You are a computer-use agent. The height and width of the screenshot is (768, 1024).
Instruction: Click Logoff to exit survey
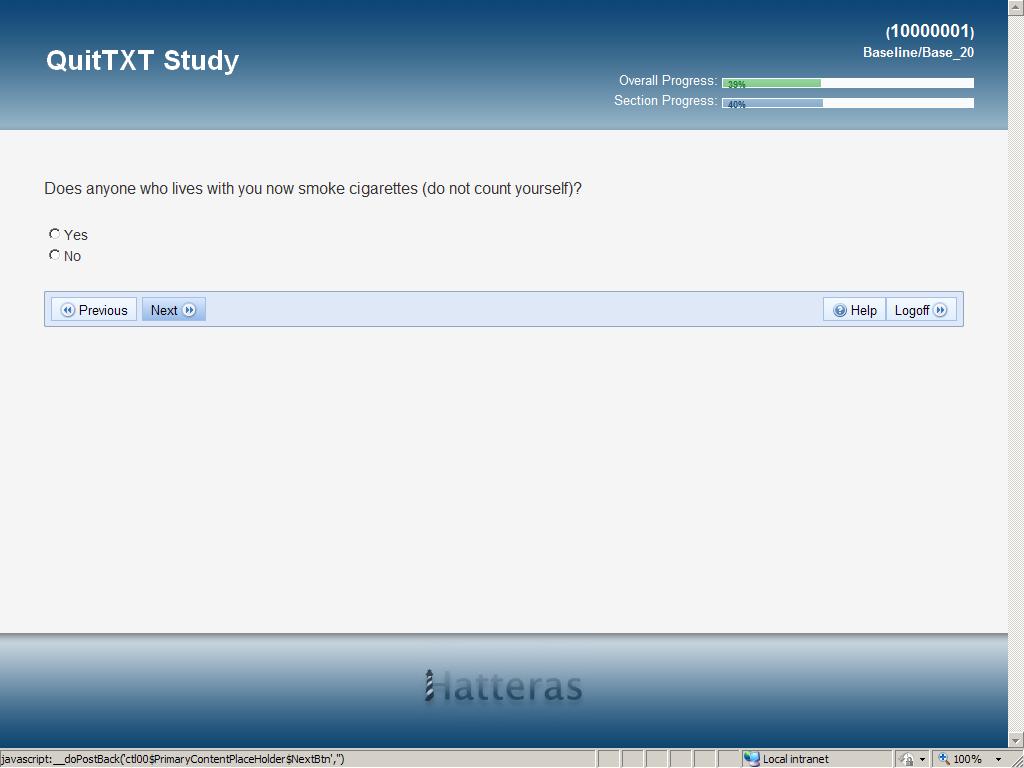pos(921,310)
